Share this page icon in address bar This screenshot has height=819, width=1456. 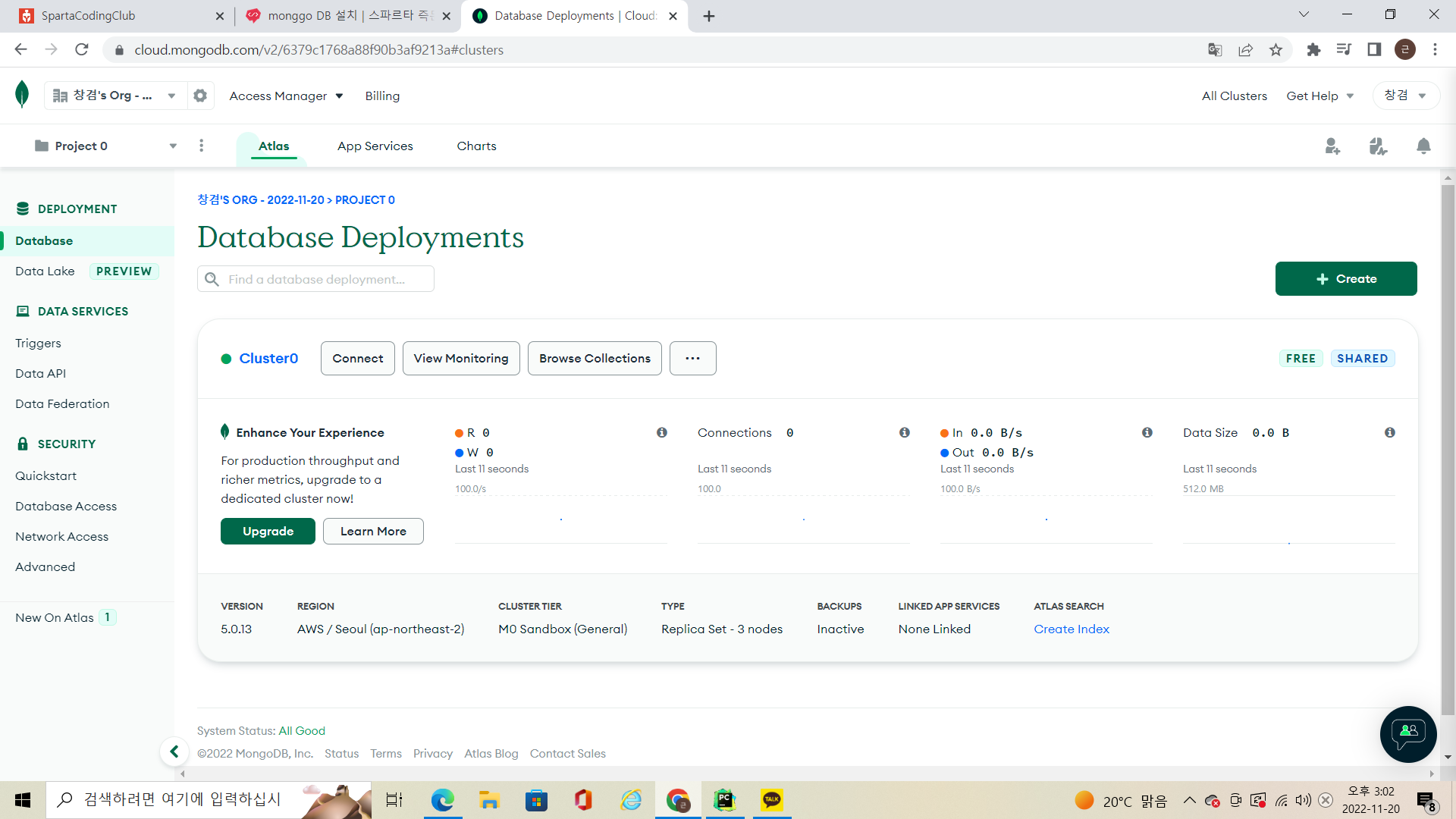point(1245,50)
